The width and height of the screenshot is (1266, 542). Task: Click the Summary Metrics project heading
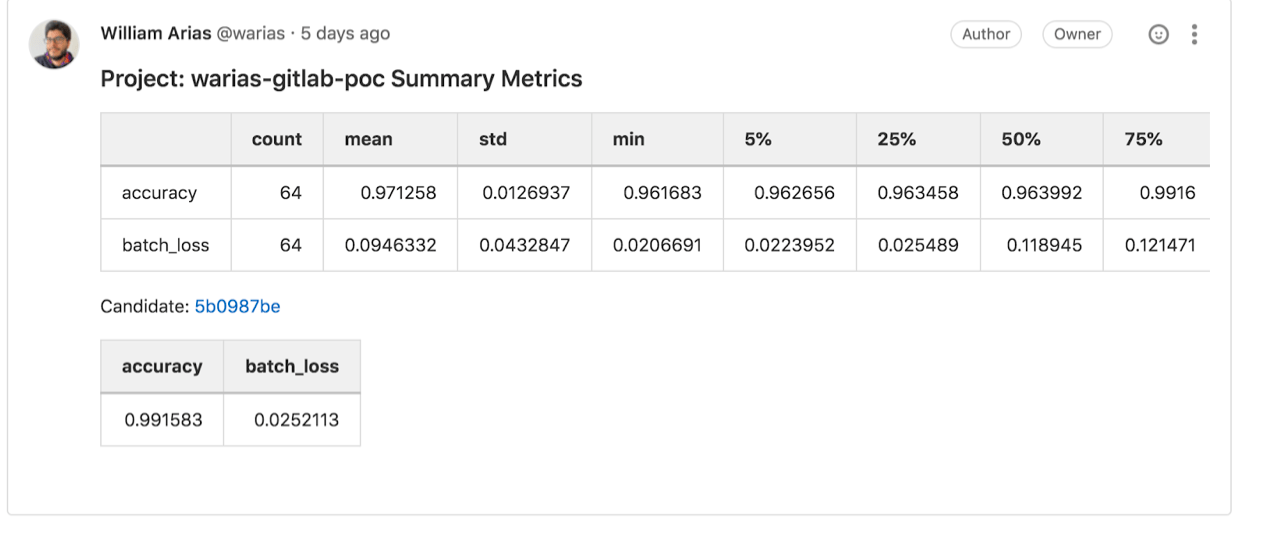(341, 79)
